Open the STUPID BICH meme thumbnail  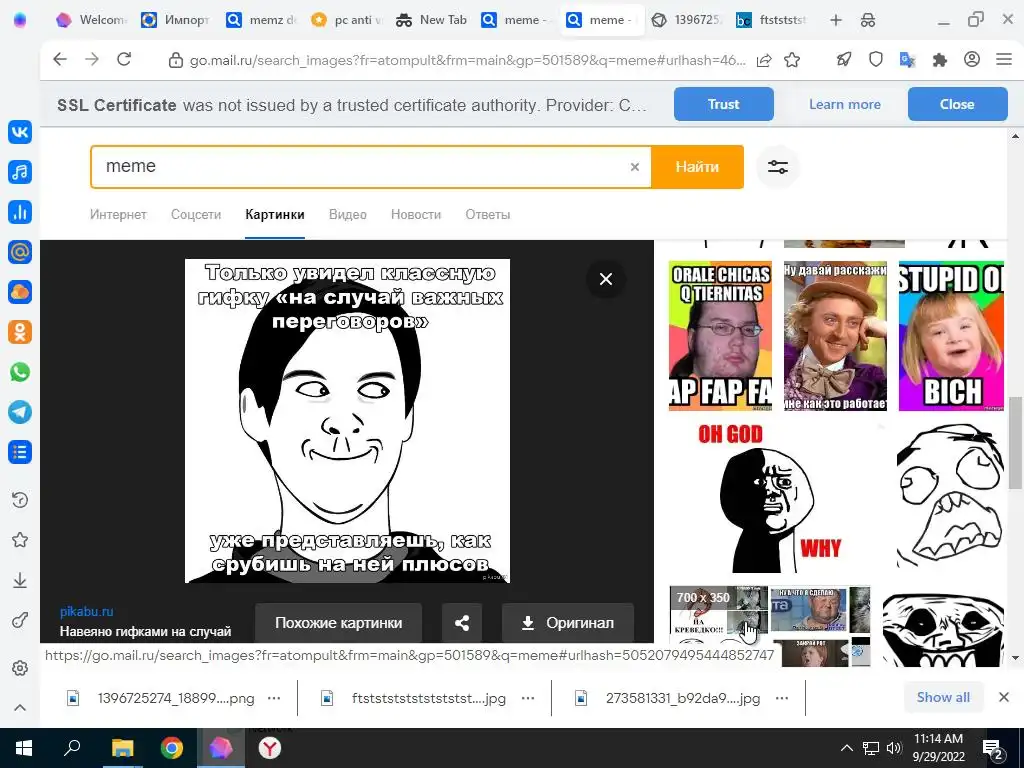pyautogui.click(x=951, y=336)
